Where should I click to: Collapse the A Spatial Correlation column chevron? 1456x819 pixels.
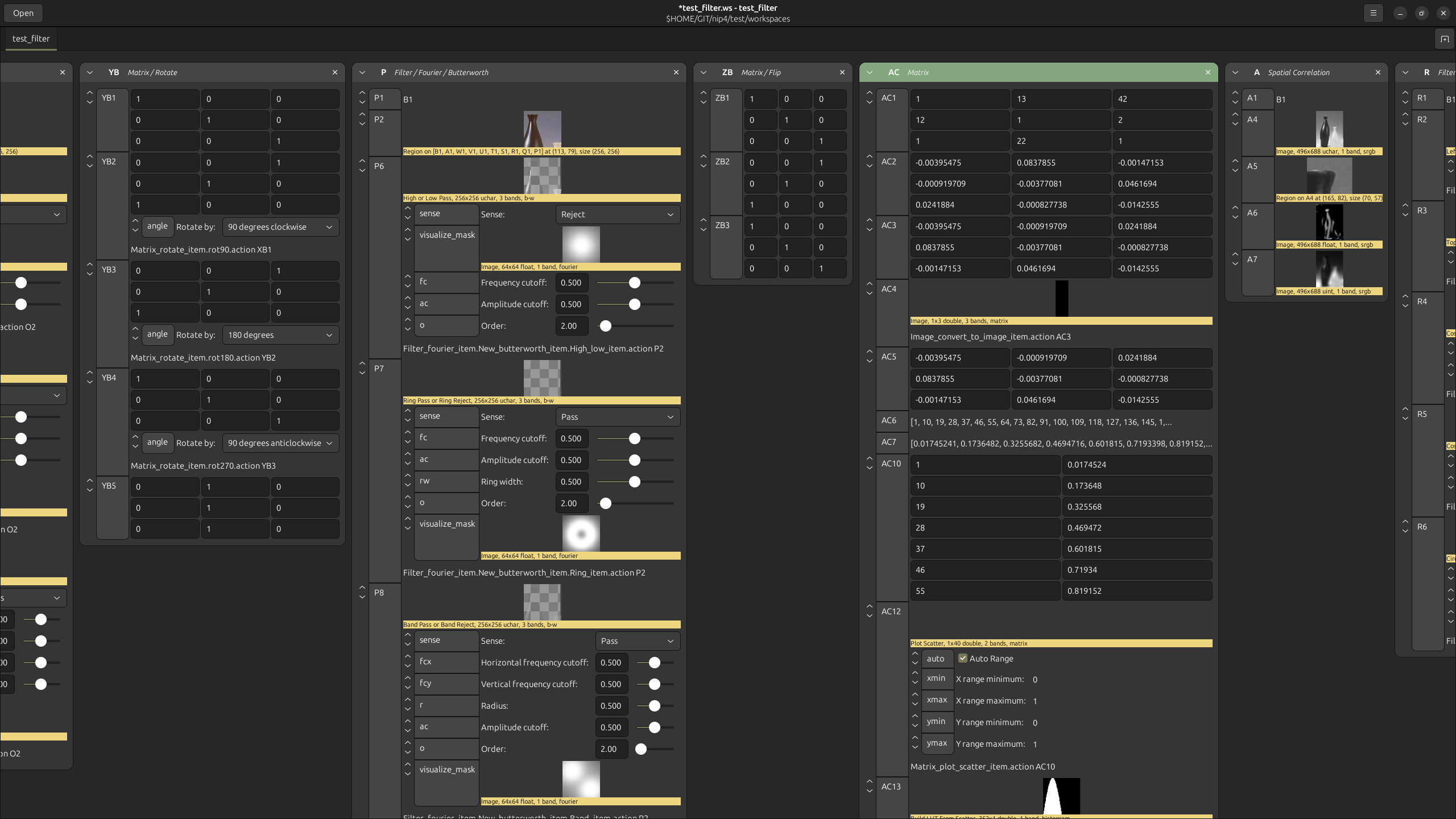1235,72
